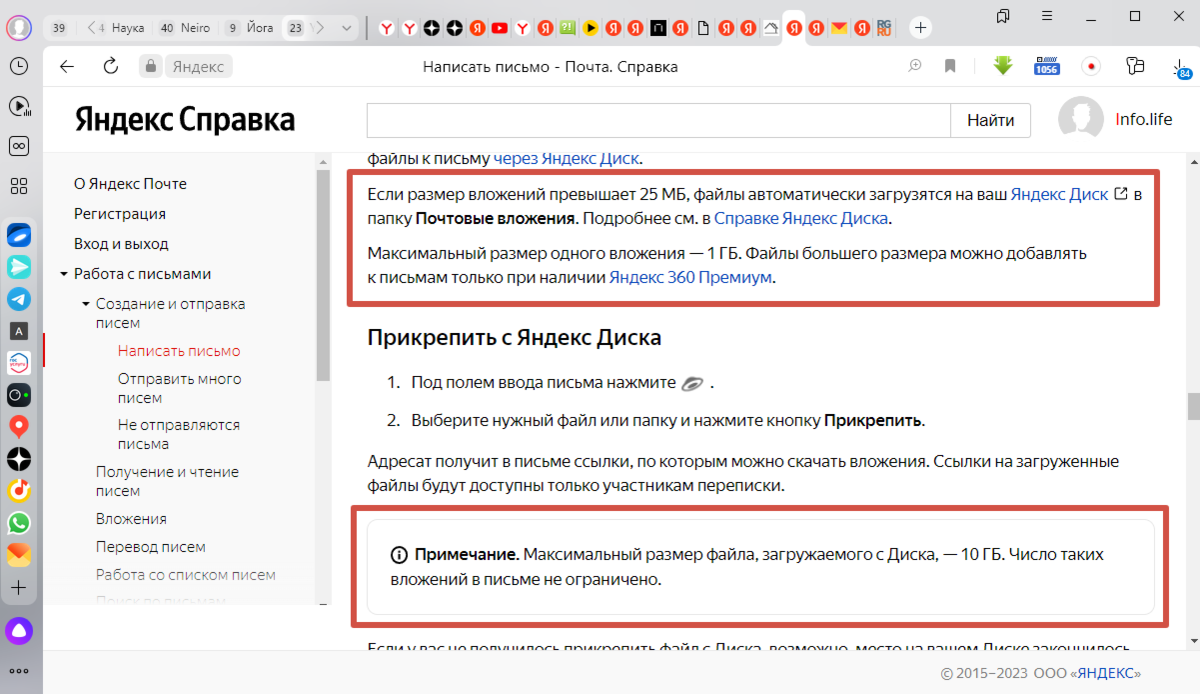Screen dimensions: 1200x694
Task: Launch WhatsApp from the sidebar
Action: click(19, 523)
